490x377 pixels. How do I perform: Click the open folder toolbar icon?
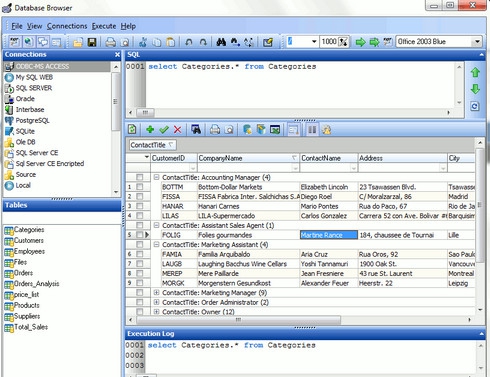[x=78, y=42]
